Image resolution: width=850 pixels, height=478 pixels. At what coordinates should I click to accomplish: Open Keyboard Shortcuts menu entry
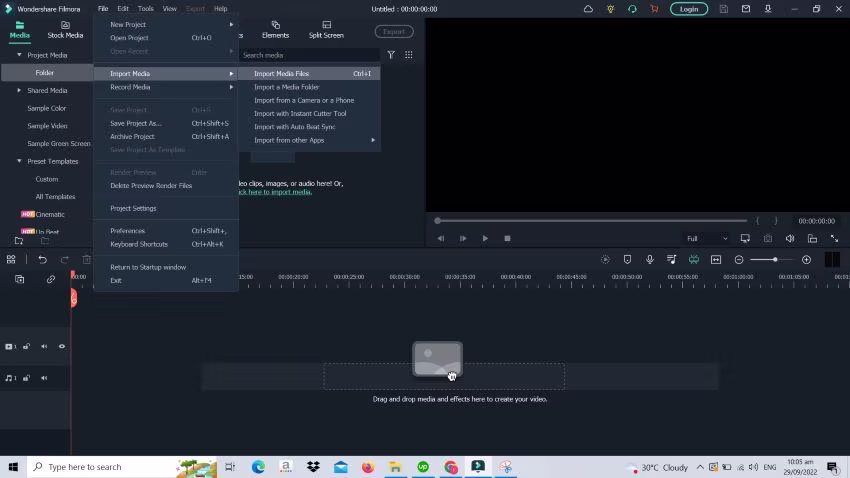(x=166, y=244)
